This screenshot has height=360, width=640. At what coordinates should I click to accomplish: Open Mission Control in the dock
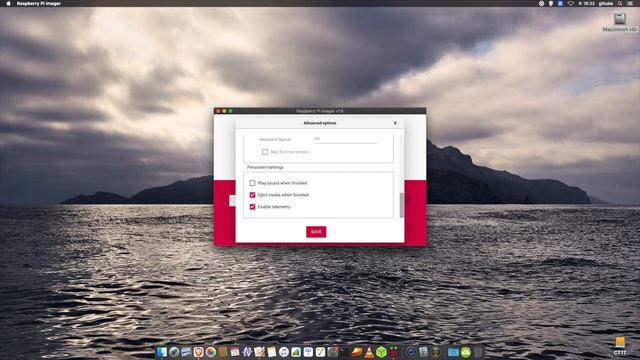(186, 352)
